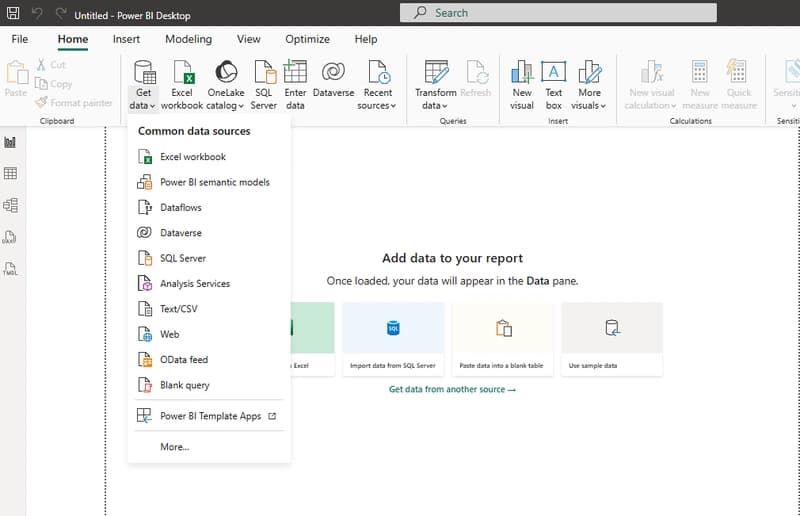Viewport: 800px width, 516px height.
Task: Select Text/CSV data source
Action: [209, 309]
